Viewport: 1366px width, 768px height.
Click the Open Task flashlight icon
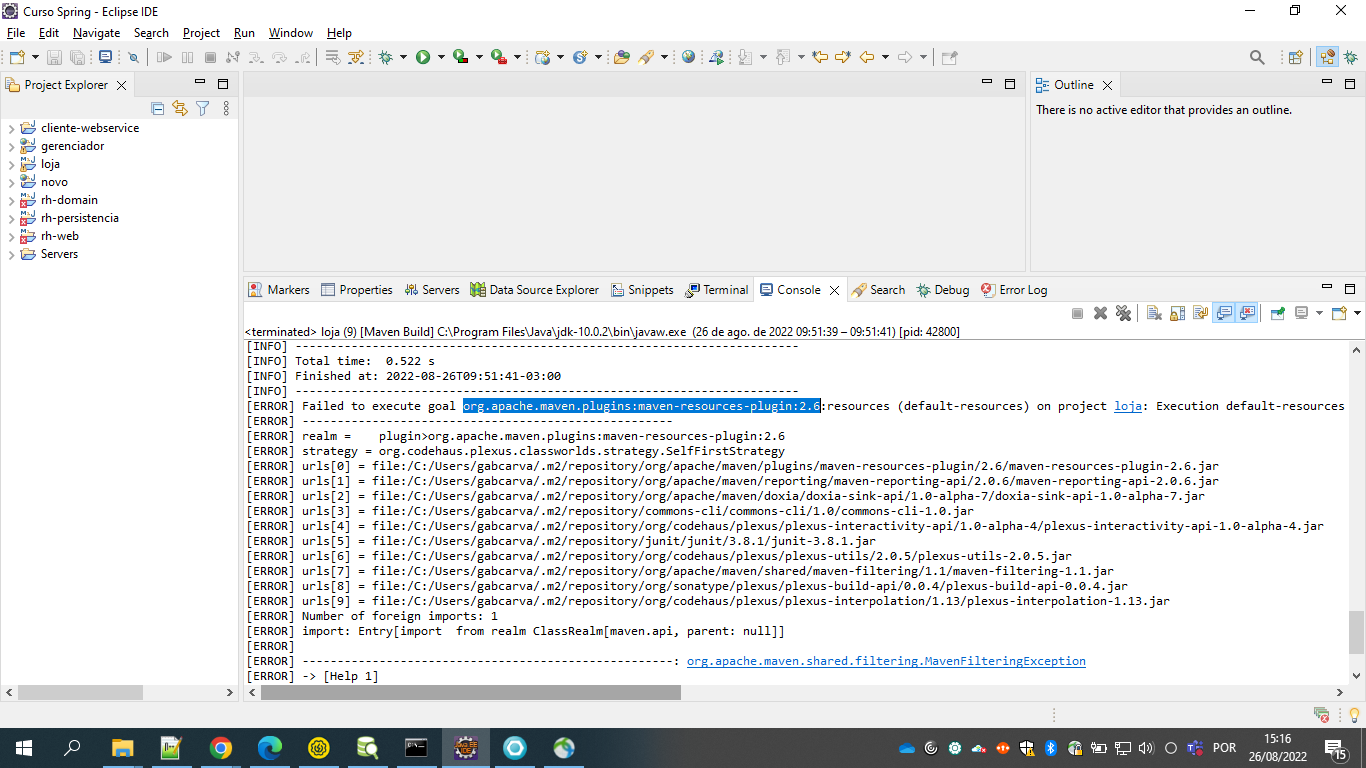(x=645, y=57)
